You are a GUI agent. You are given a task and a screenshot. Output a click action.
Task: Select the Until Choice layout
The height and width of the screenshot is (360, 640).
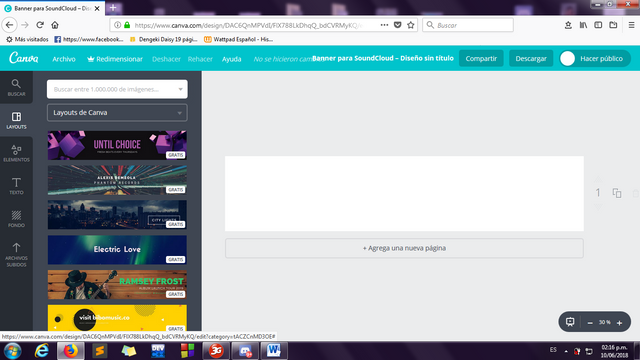[x=117, y=145]
